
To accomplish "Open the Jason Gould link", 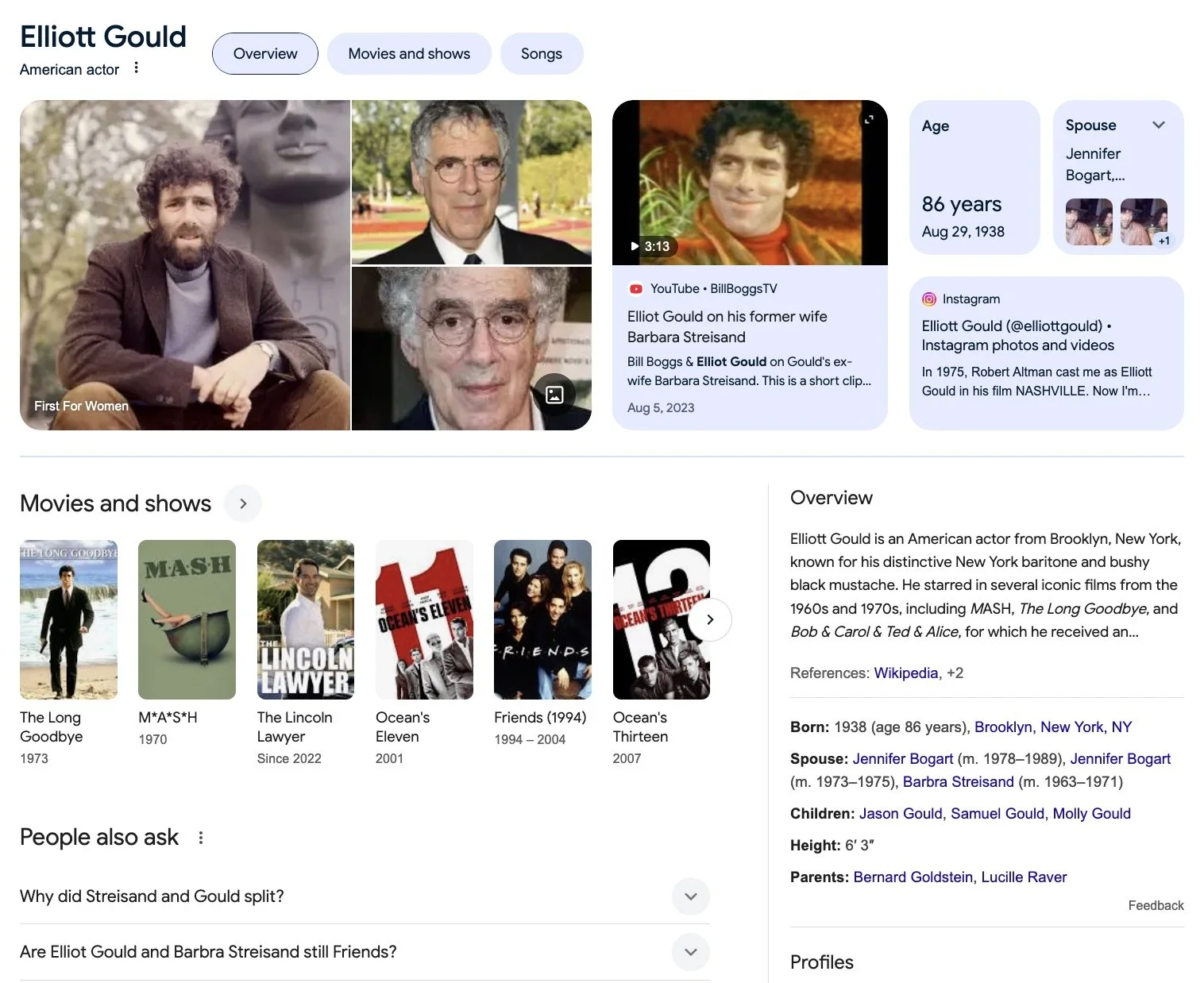I will 901,814.
